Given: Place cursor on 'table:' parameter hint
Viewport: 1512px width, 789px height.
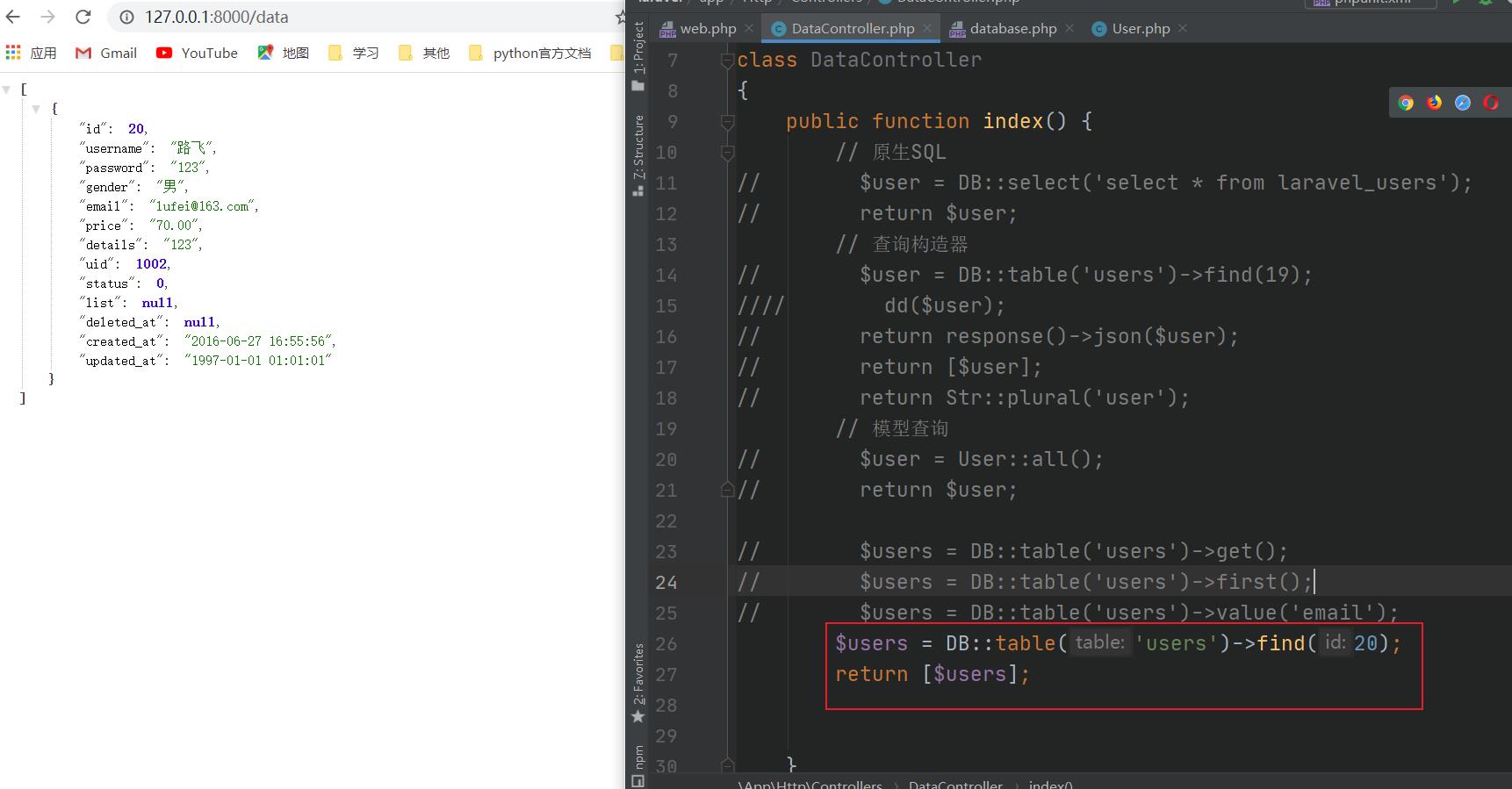Looking at the screenshot, I should (x=1100, y=642).
